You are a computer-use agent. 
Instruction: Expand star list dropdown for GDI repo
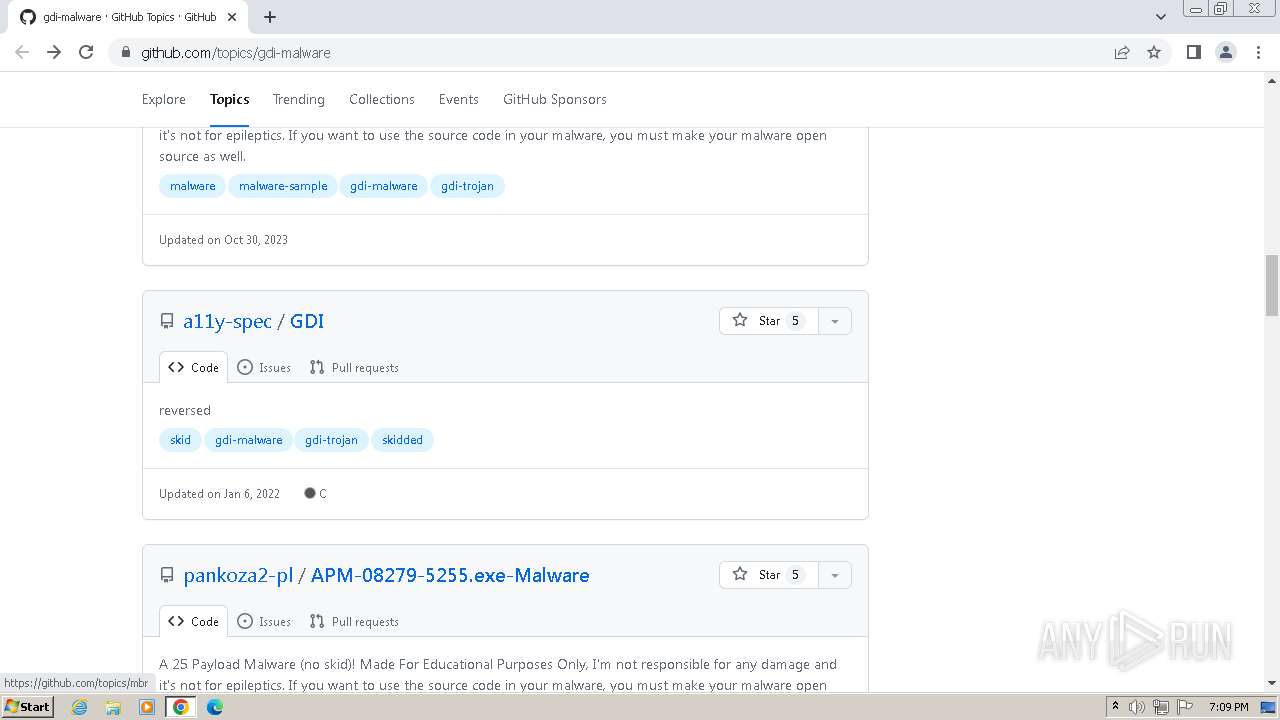click(x=835, y=321)
